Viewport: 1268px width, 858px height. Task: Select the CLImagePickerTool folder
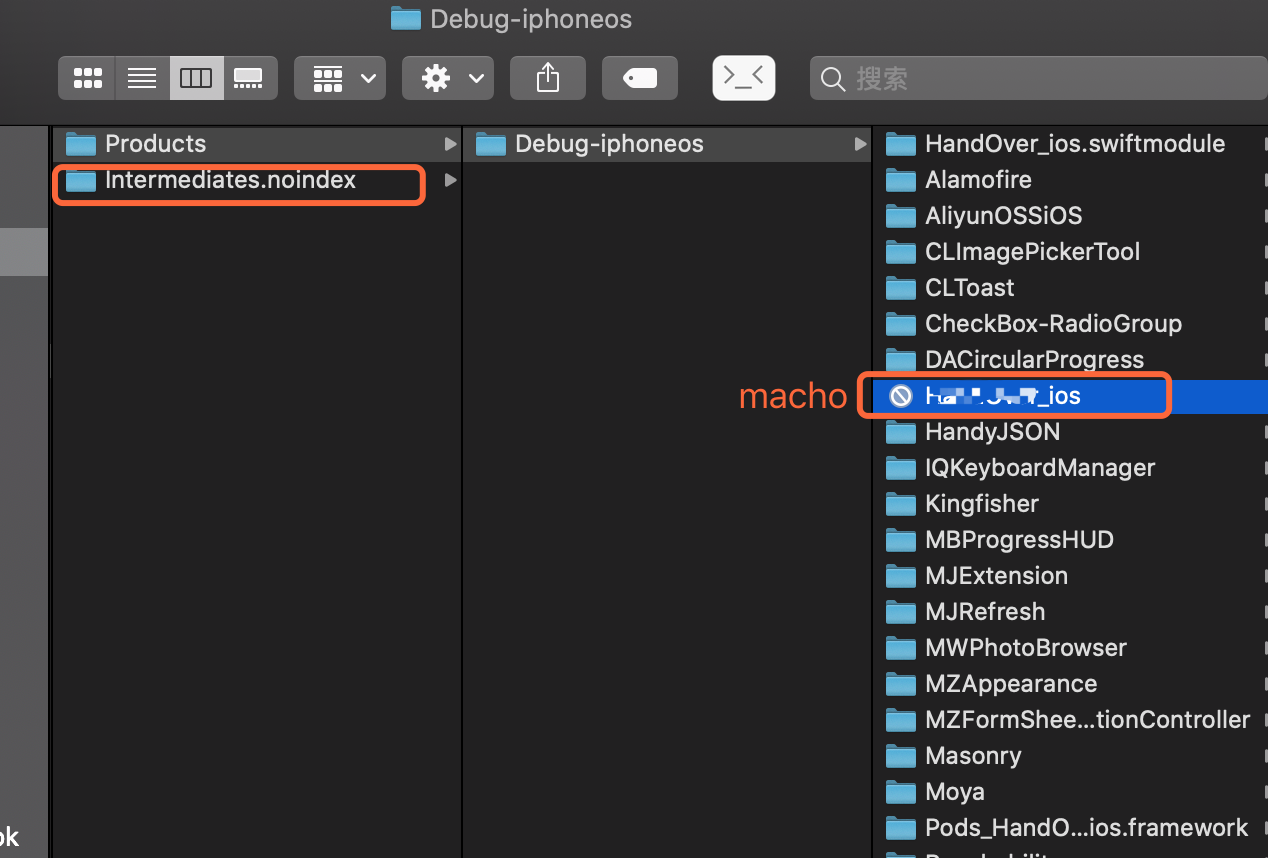1070,252
